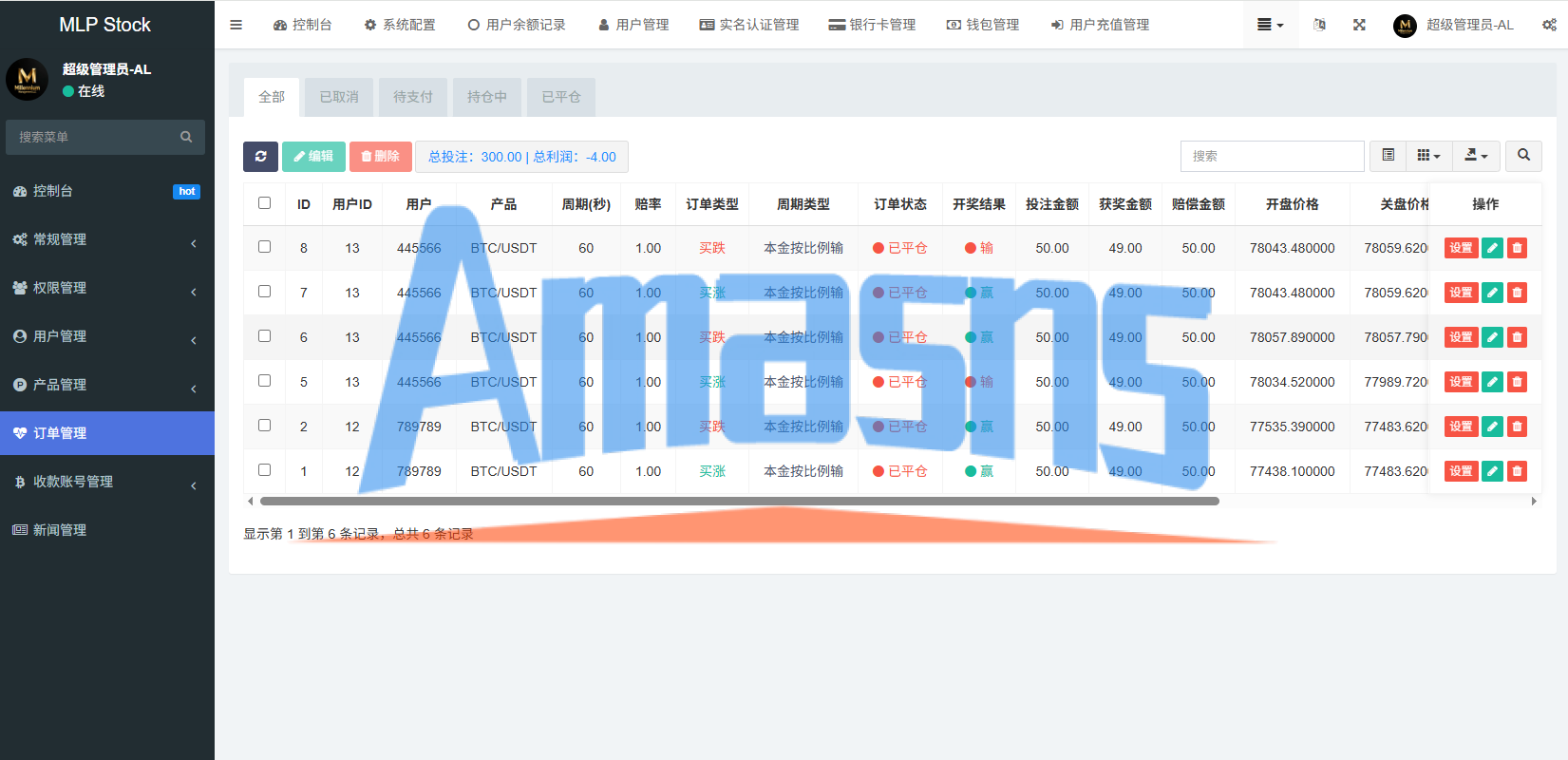The image size is (1568, 760).
Task: Check the checkbox for order ID 1
Action: pos(264,470)
